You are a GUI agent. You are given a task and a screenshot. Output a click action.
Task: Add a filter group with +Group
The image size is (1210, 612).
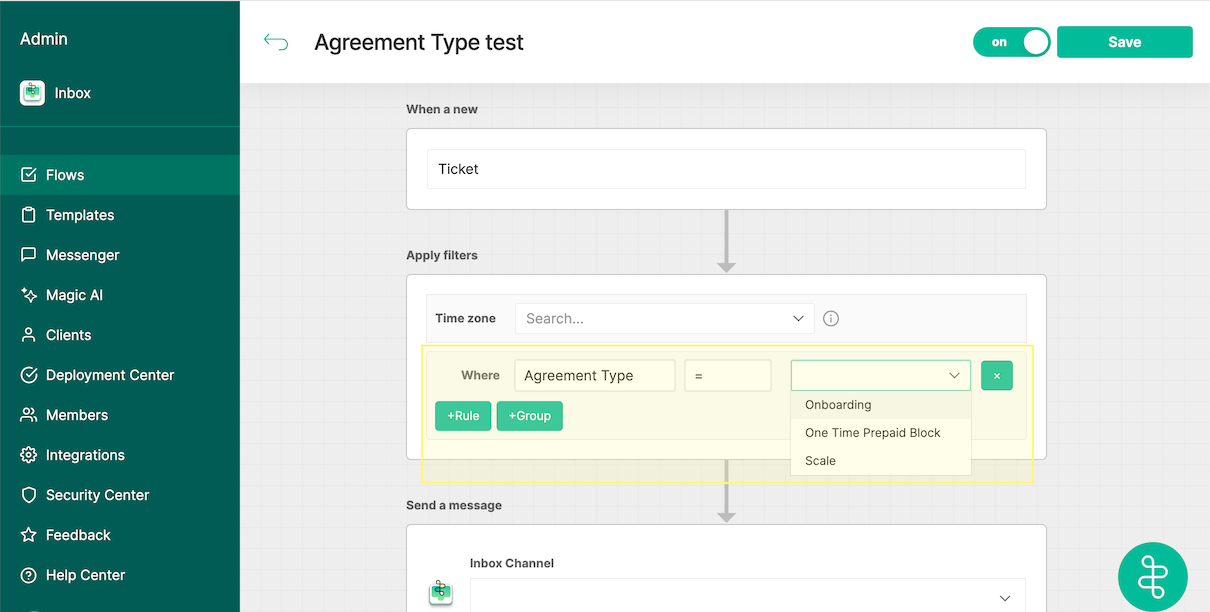click(x=529, y=416)
